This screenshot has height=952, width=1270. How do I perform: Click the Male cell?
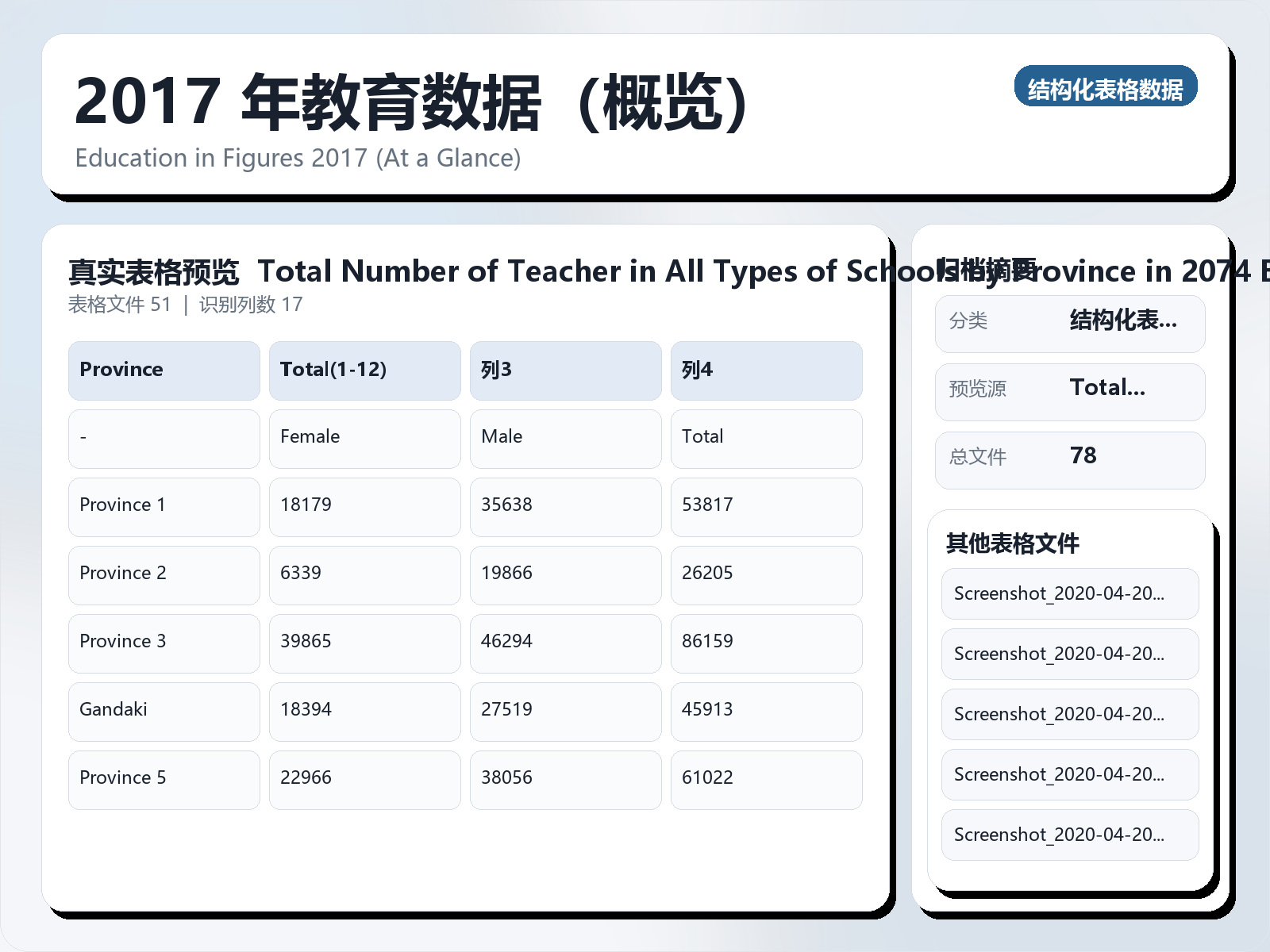point(565,437)
